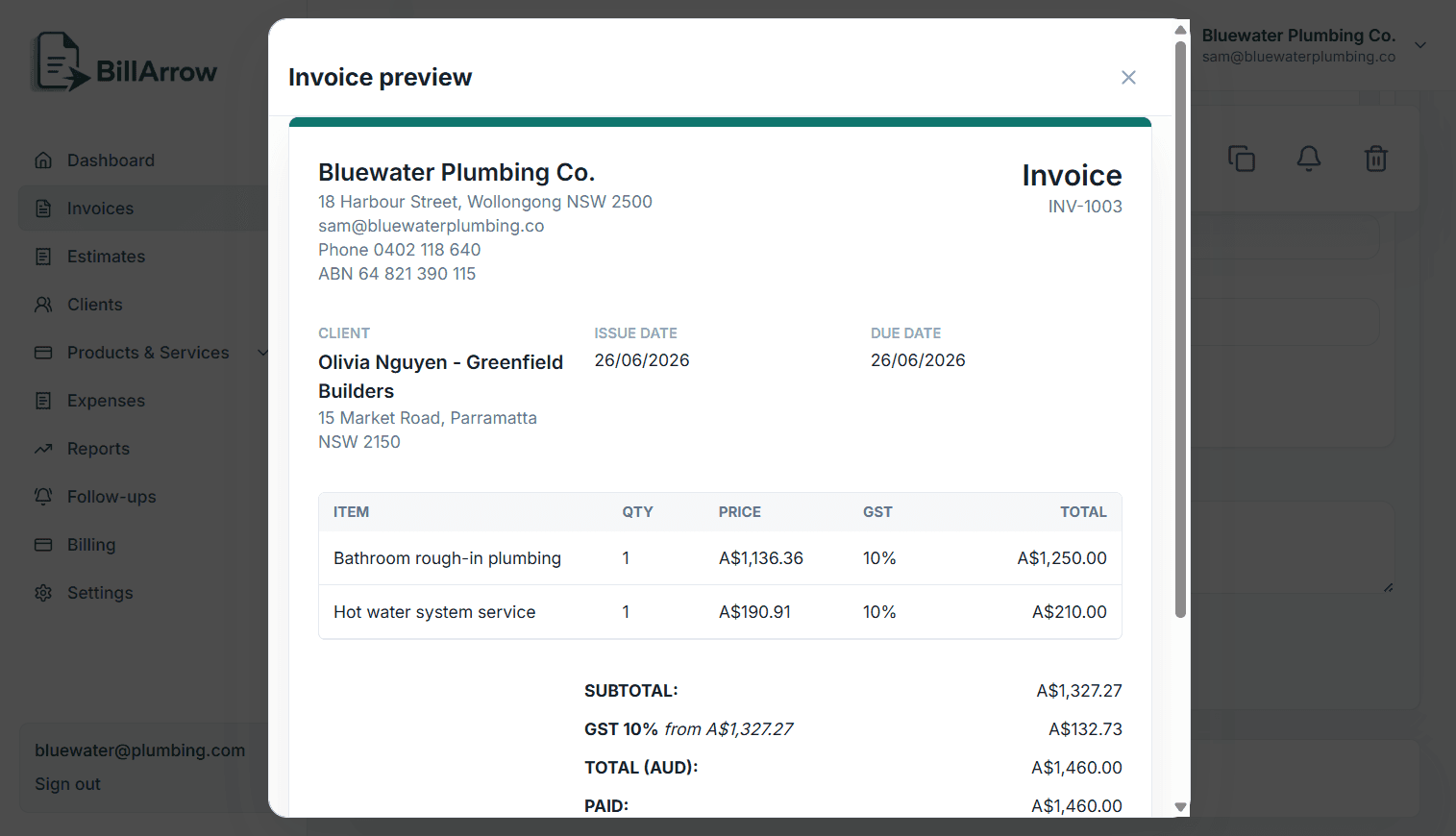The image size is (1456, 836).
Task: Click sam@bluewaterplumbing.co in the invoice header
Action: 432,226
